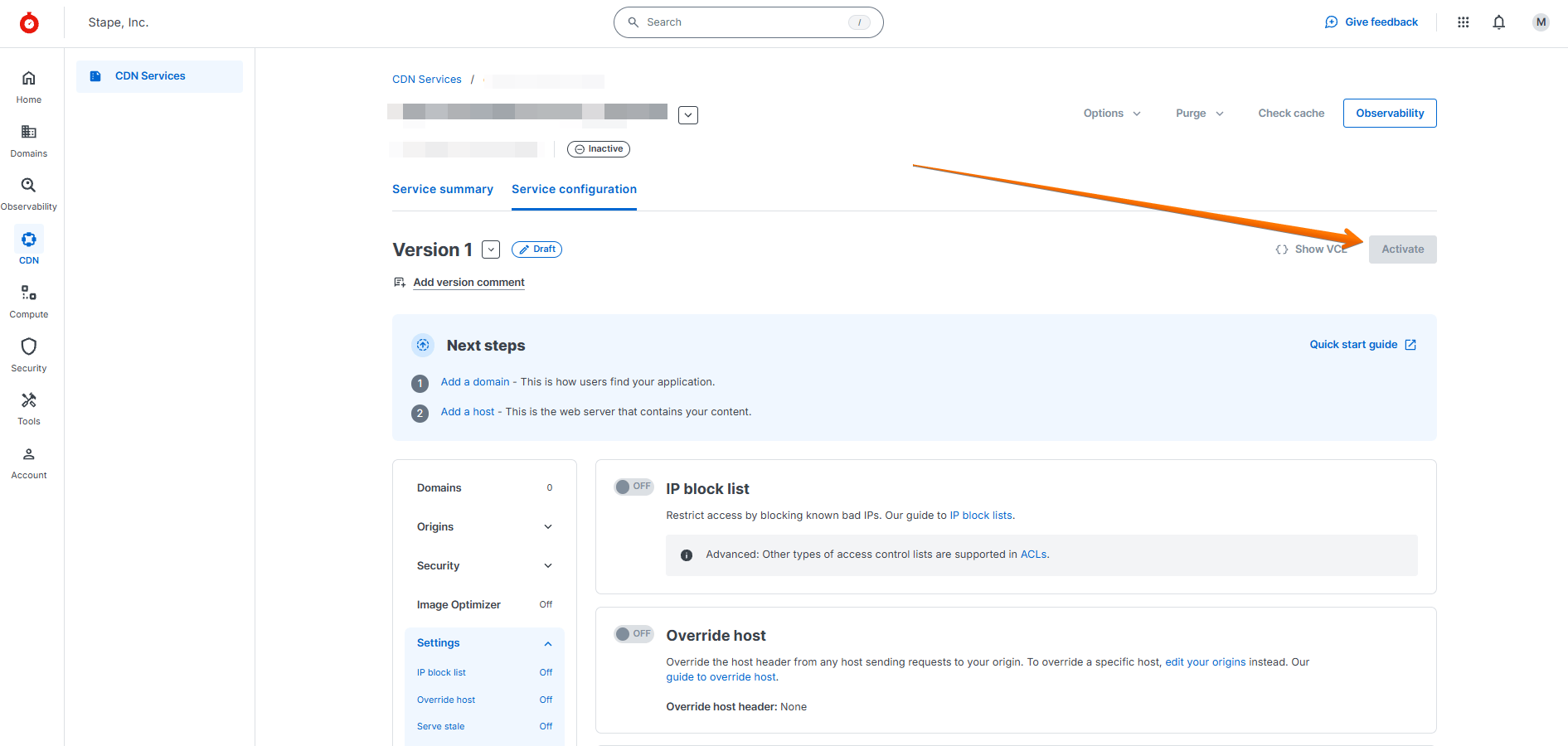
Task: Open CDN Services sidebar entry
Action: tap(159, 76)
